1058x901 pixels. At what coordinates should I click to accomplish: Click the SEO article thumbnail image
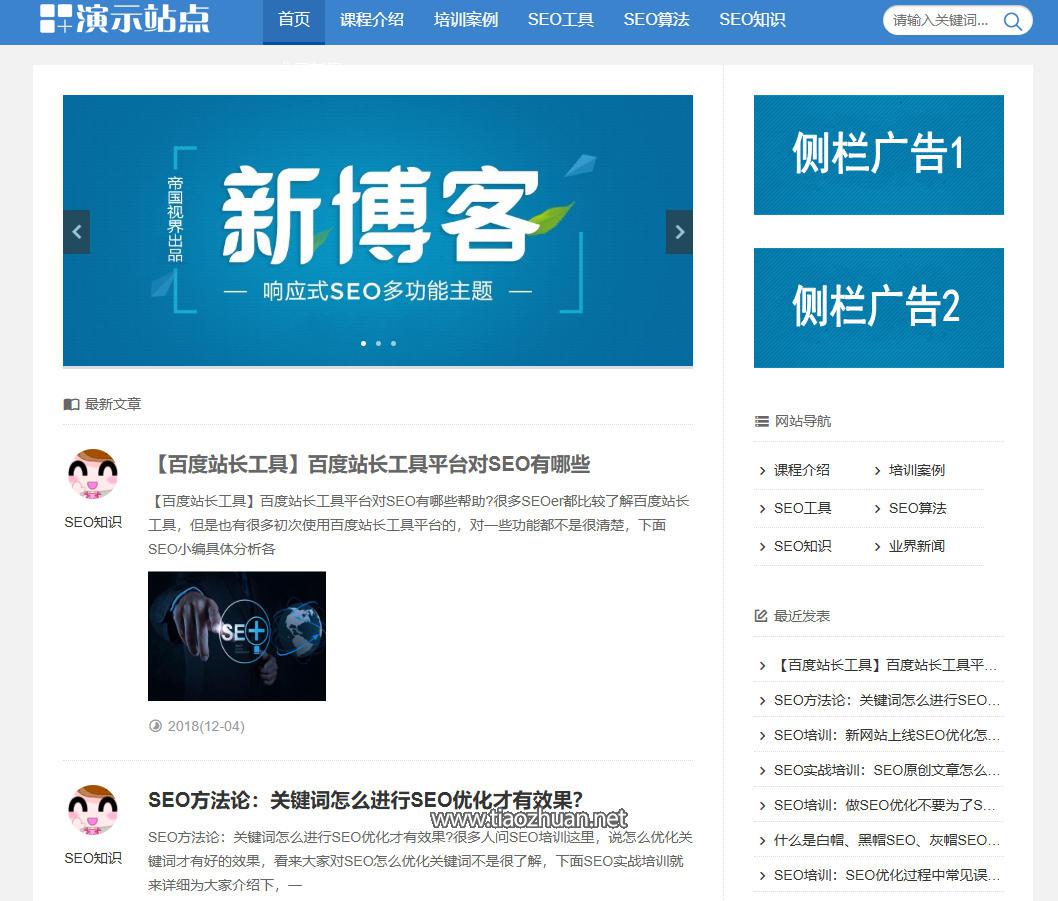click(236, 635)
